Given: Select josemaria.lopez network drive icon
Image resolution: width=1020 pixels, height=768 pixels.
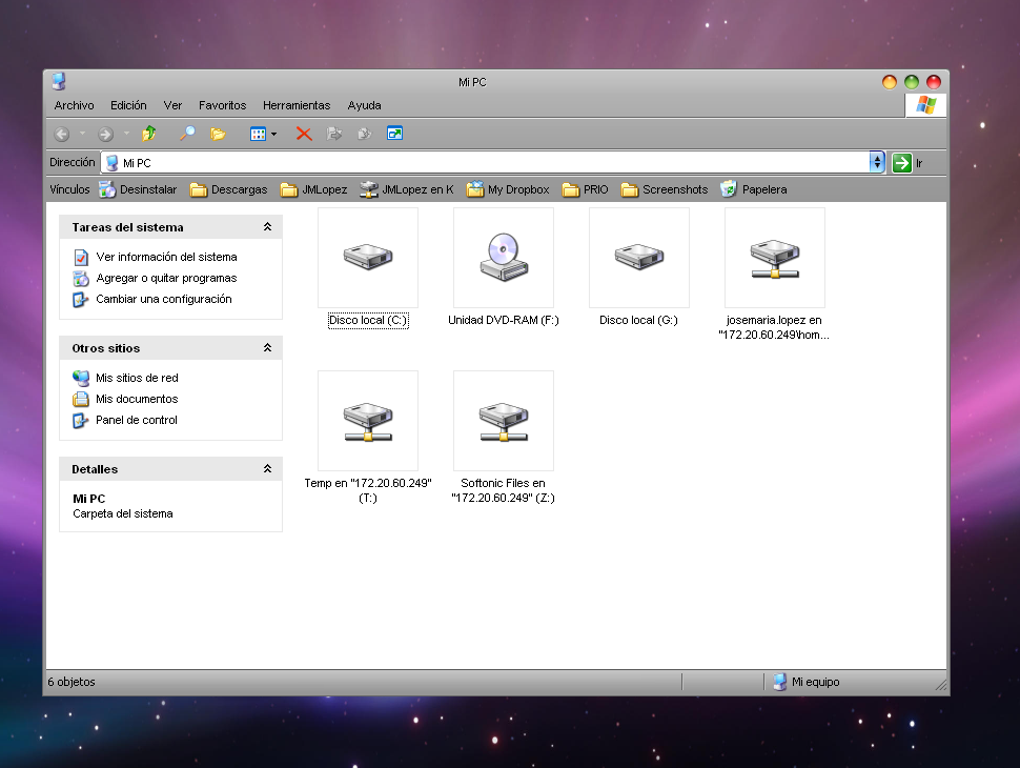Looking at the screenshot, I should [775, 258].
